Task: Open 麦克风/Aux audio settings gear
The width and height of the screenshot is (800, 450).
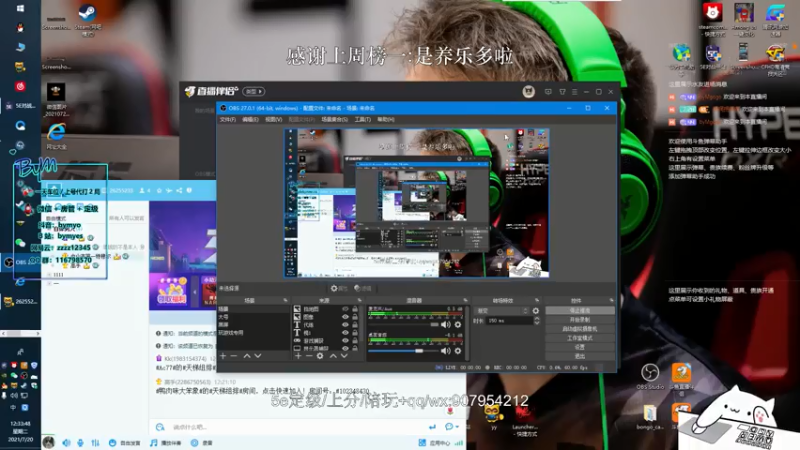Action: pyautogui.click(x=458, y=324)
